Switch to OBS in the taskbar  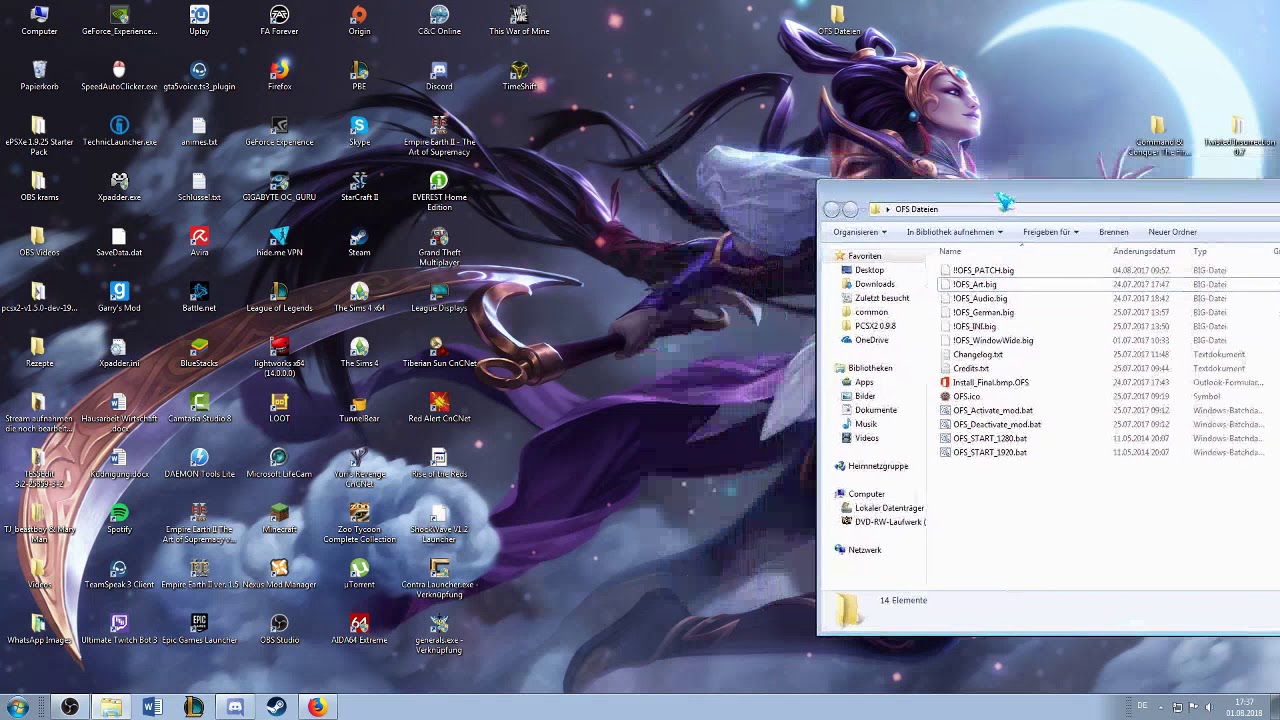(70, 707)
